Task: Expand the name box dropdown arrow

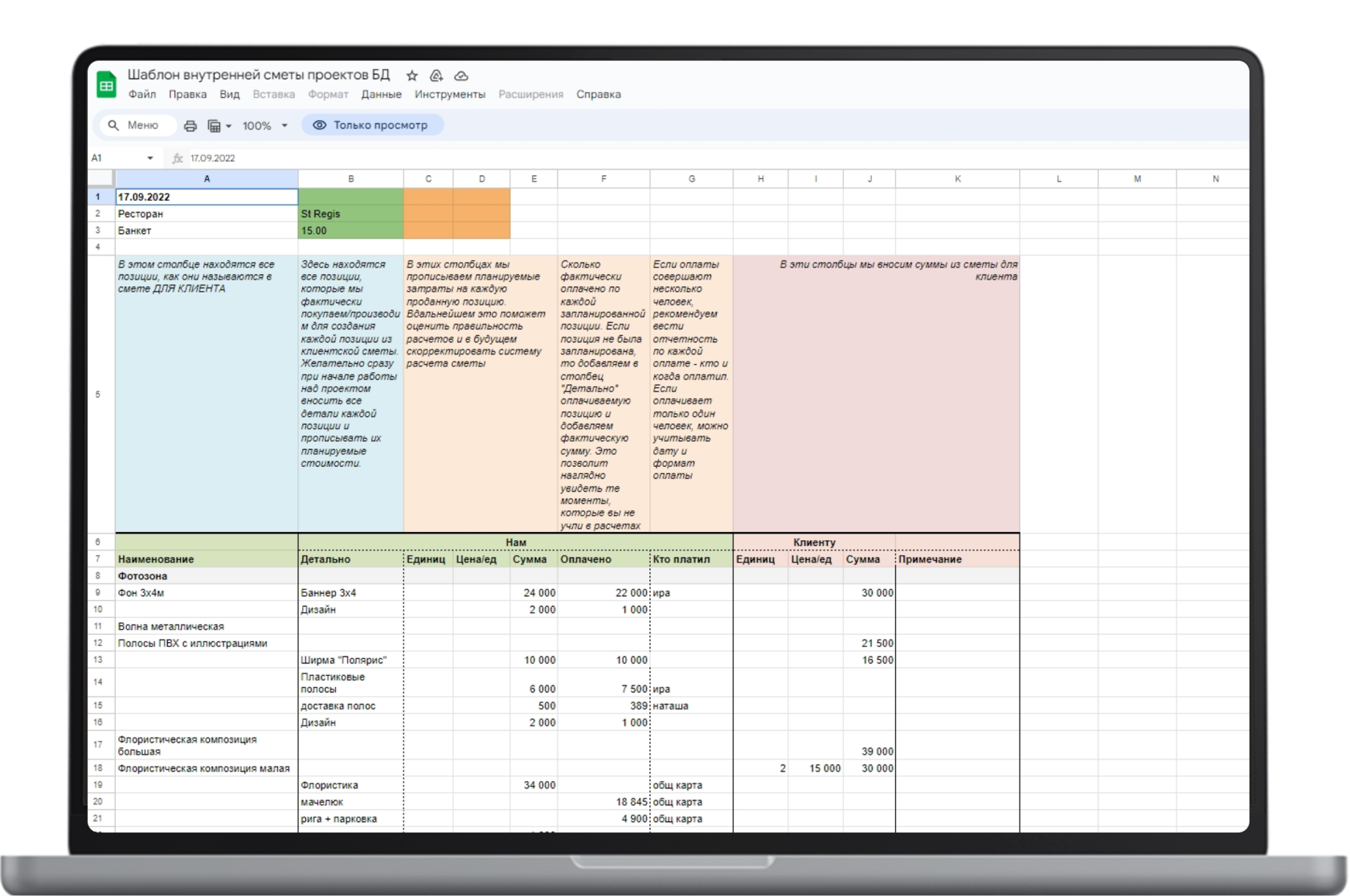Action: 150,158
